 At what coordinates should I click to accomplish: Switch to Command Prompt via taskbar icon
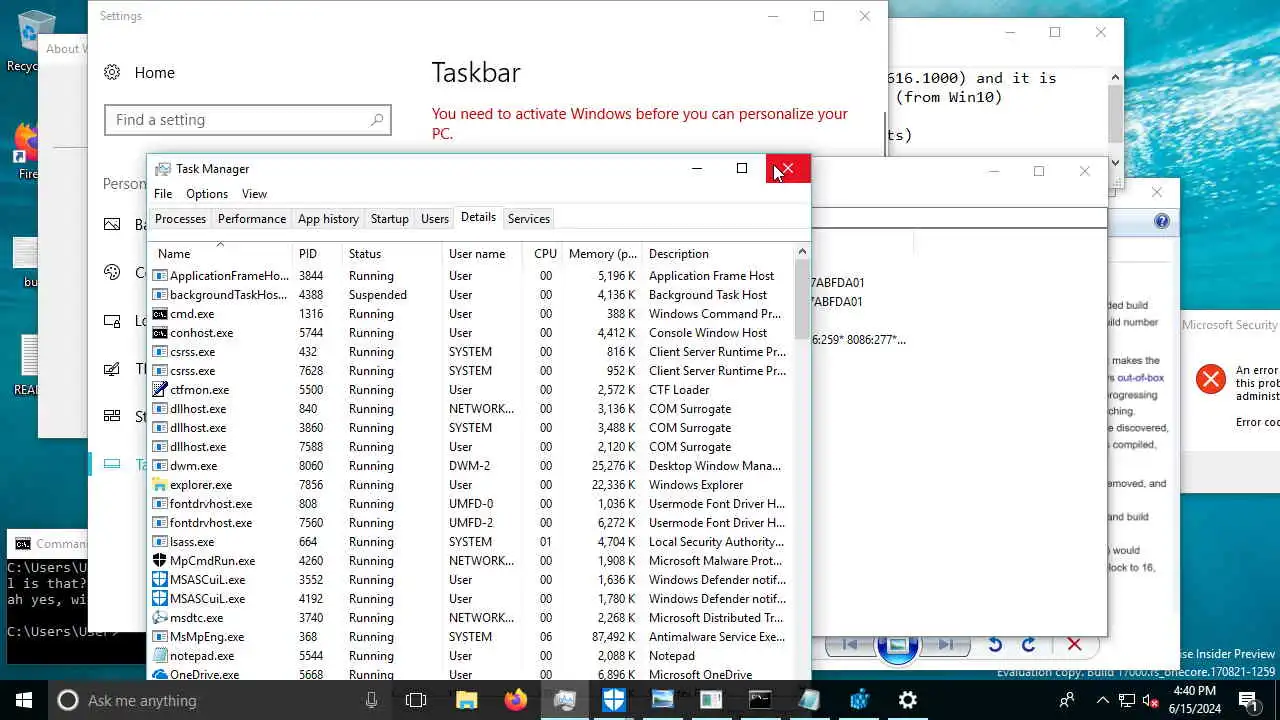pyautogui.click(x=760, y=701)
